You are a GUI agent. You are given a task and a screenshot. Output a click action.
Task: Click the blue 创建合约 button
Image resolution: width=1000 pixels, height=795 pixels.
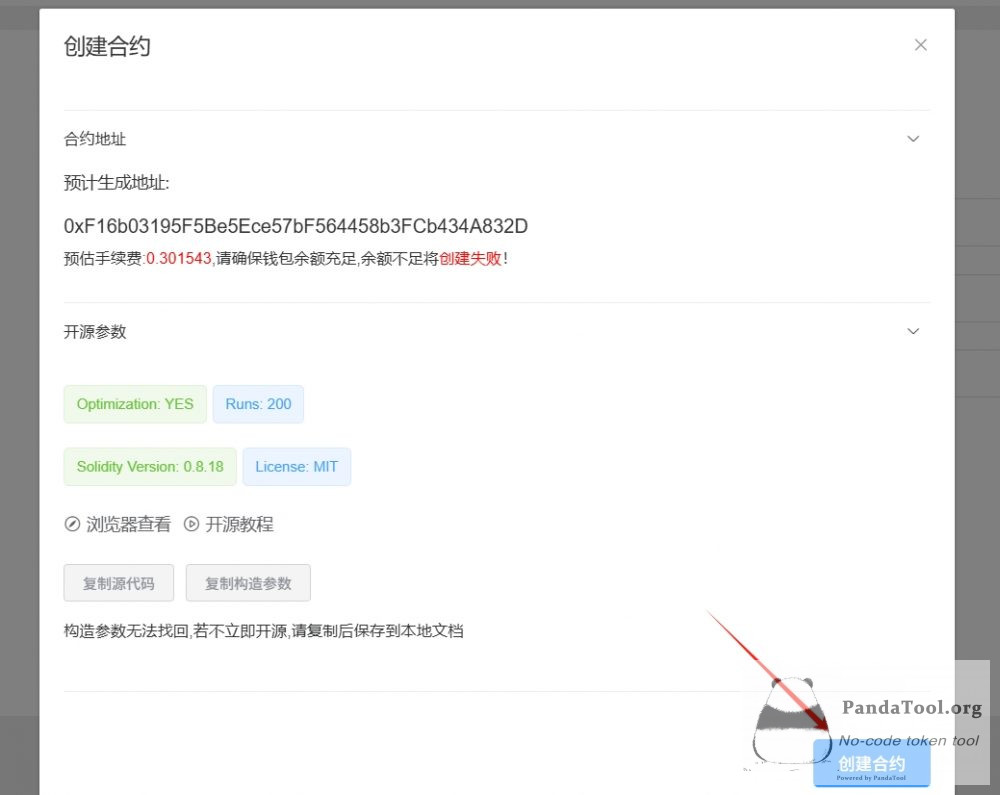tap(871, 763)
